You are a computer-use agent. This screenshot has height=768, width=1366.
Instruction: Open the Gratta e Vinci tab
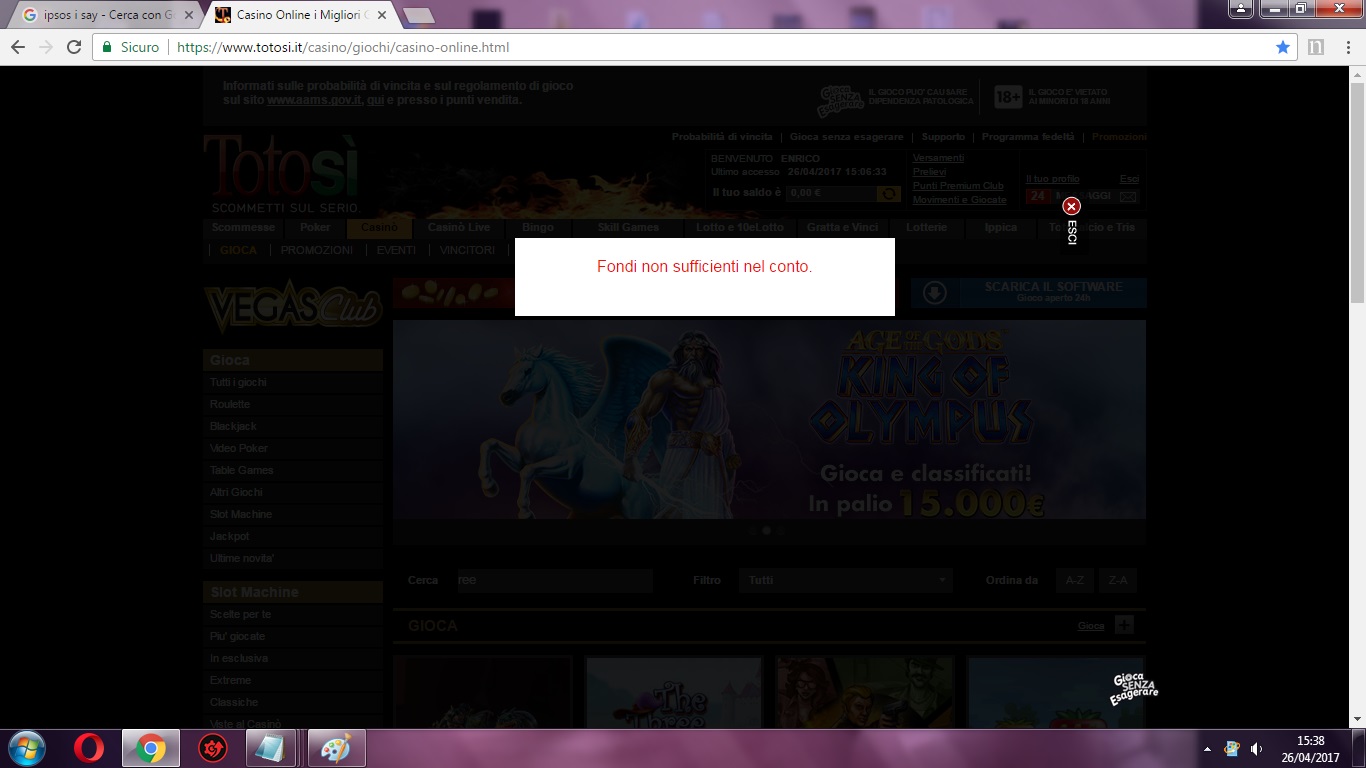842,227
